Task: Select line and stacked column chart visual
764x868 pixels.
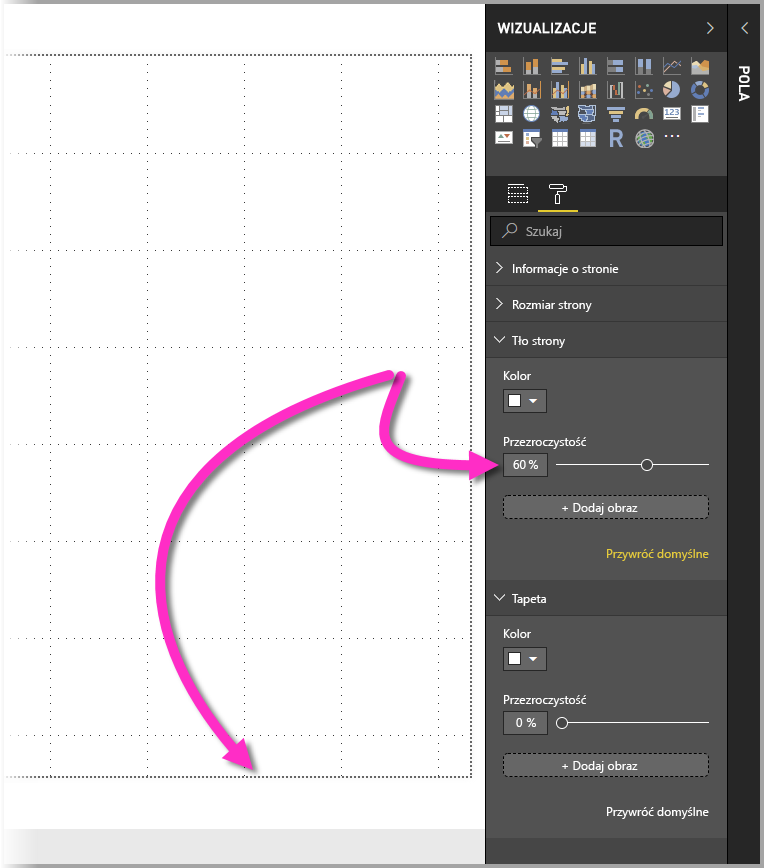Action: coord(531,90)
